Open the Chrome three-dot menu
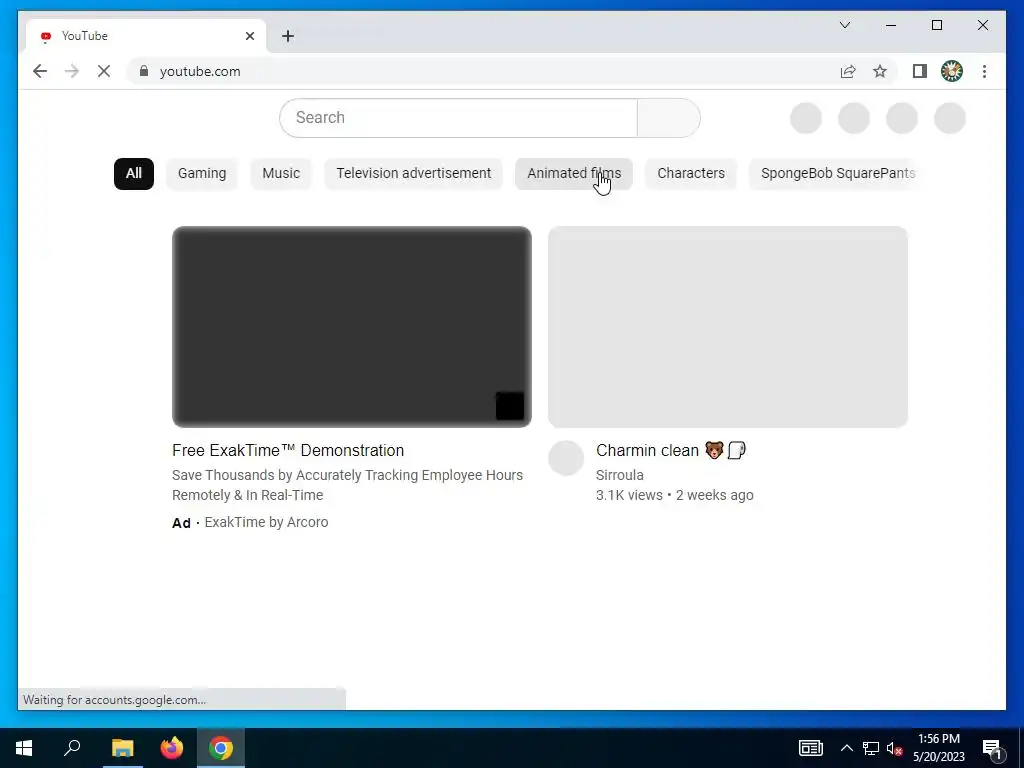 (x=984, y=71)
